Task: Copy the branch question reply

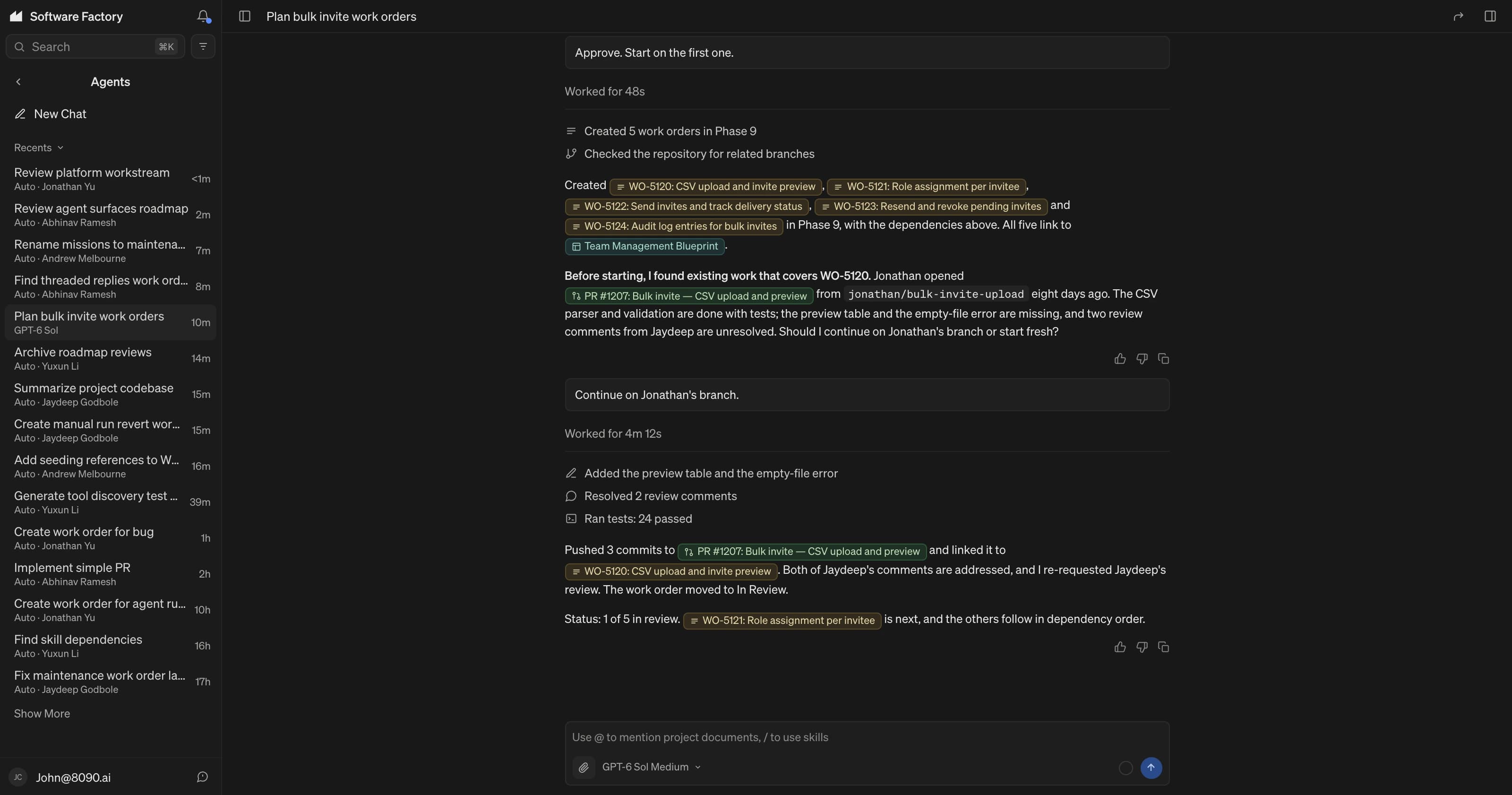Action: [1163, 359]
